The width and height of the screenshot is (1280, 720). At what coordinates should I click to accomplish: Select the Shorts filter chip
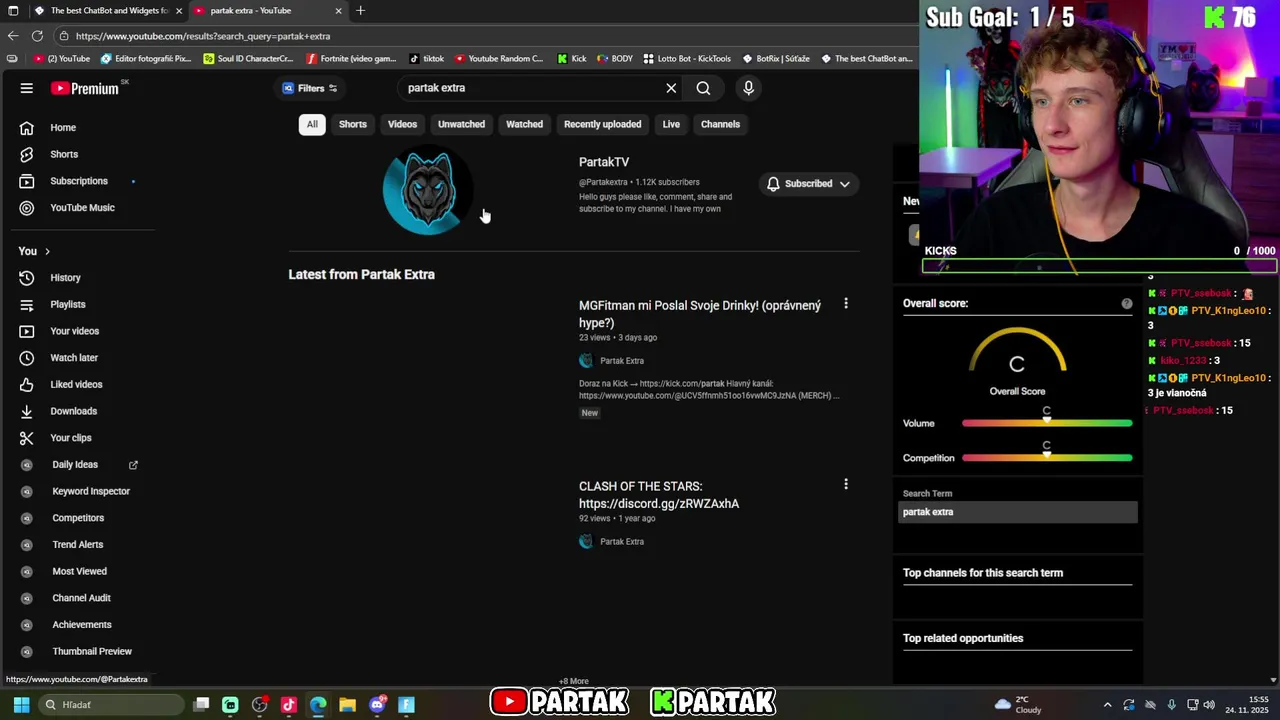tap(353, 124)
